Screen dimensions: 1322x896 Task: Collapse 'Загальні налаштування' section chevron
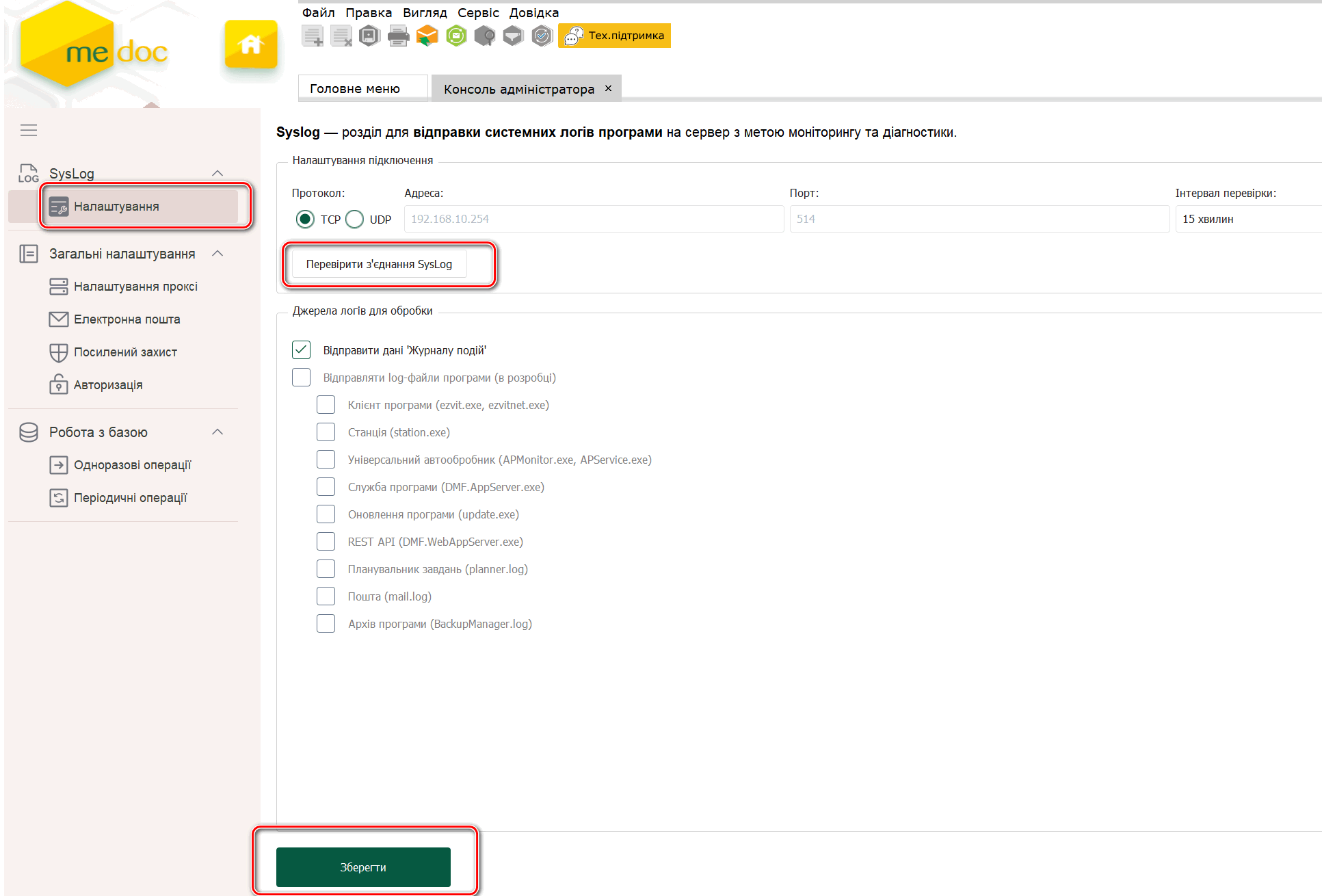(x=217, y=254)
